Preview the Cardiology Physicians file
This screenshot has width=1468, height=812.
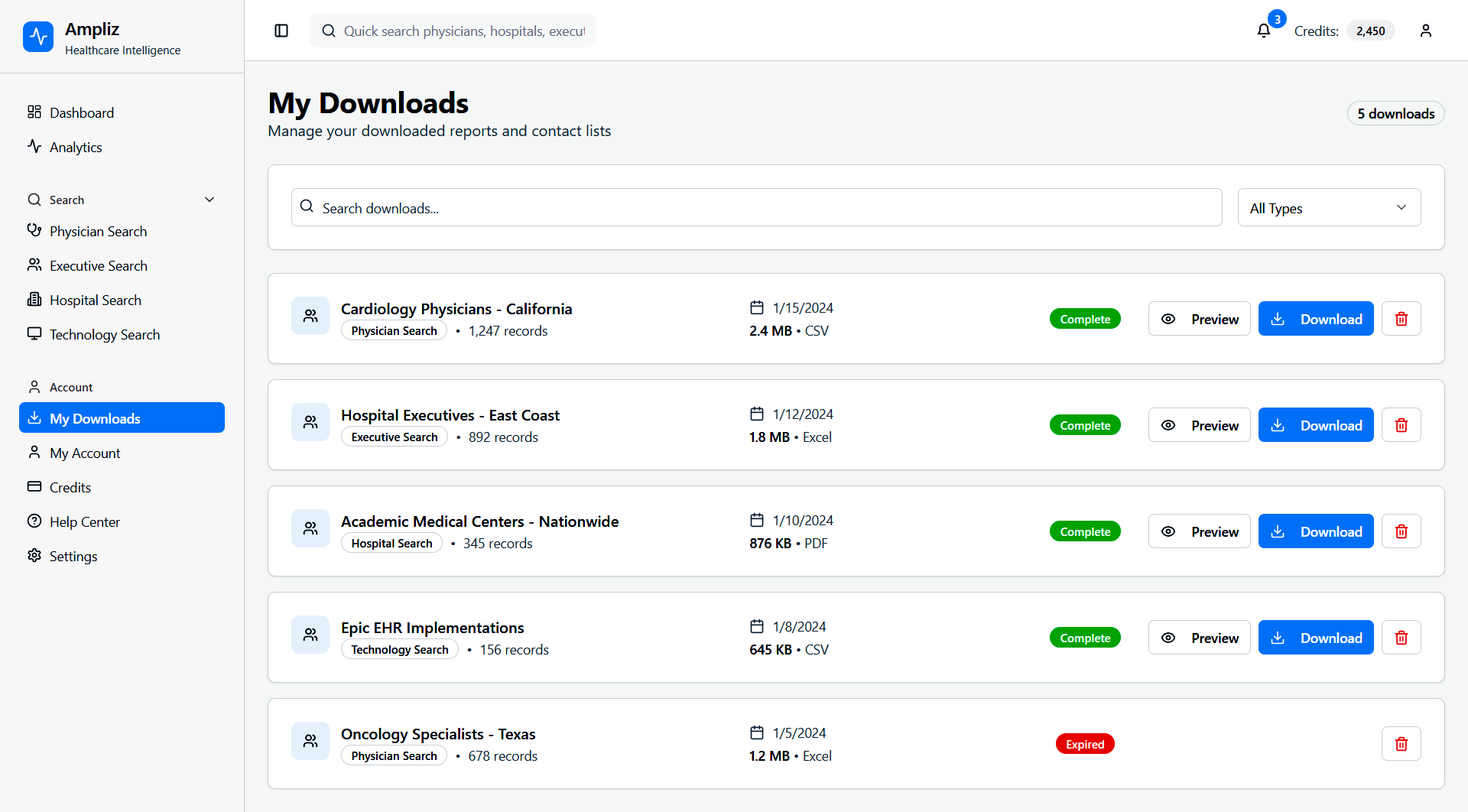[x=1199, y=319]
